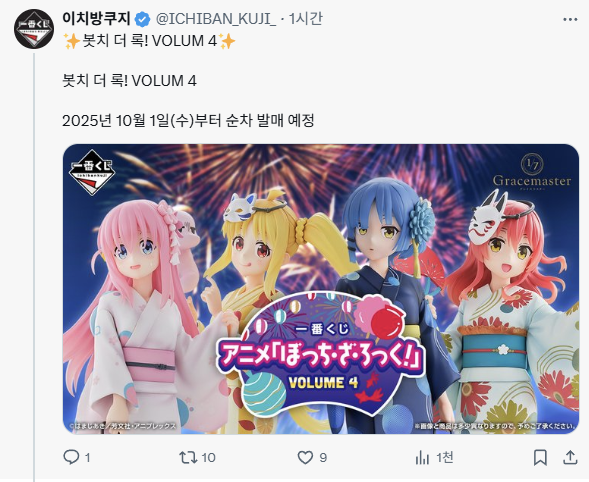This screenshot has width=589, height=482.
Task: Open the Ichiban Kuji profile avatar
Action: coord(34,29)
